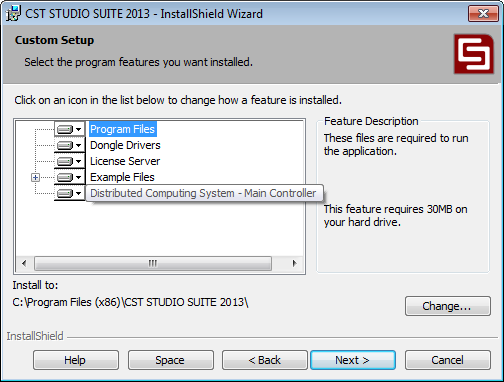
Task: Open the Example Files feature drive icon
Action: [x=69, y=177]
